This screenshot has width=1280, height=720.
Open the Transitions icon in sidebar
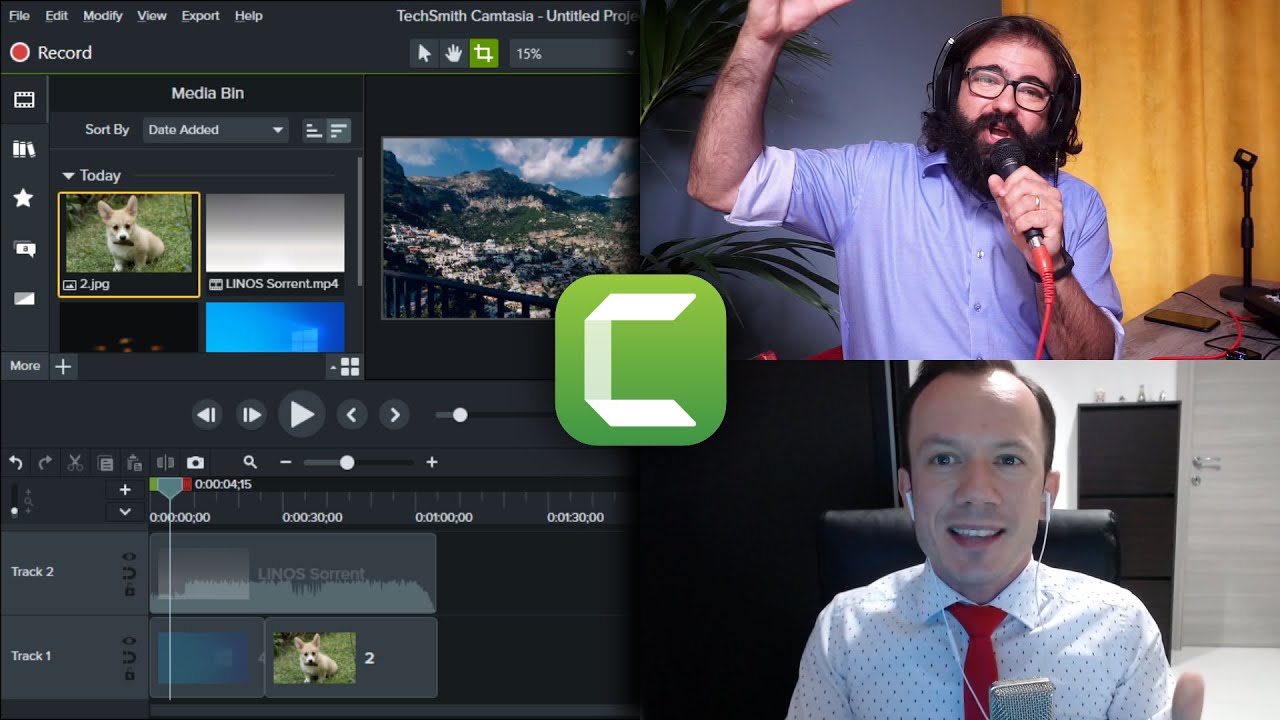pos(25,298)
